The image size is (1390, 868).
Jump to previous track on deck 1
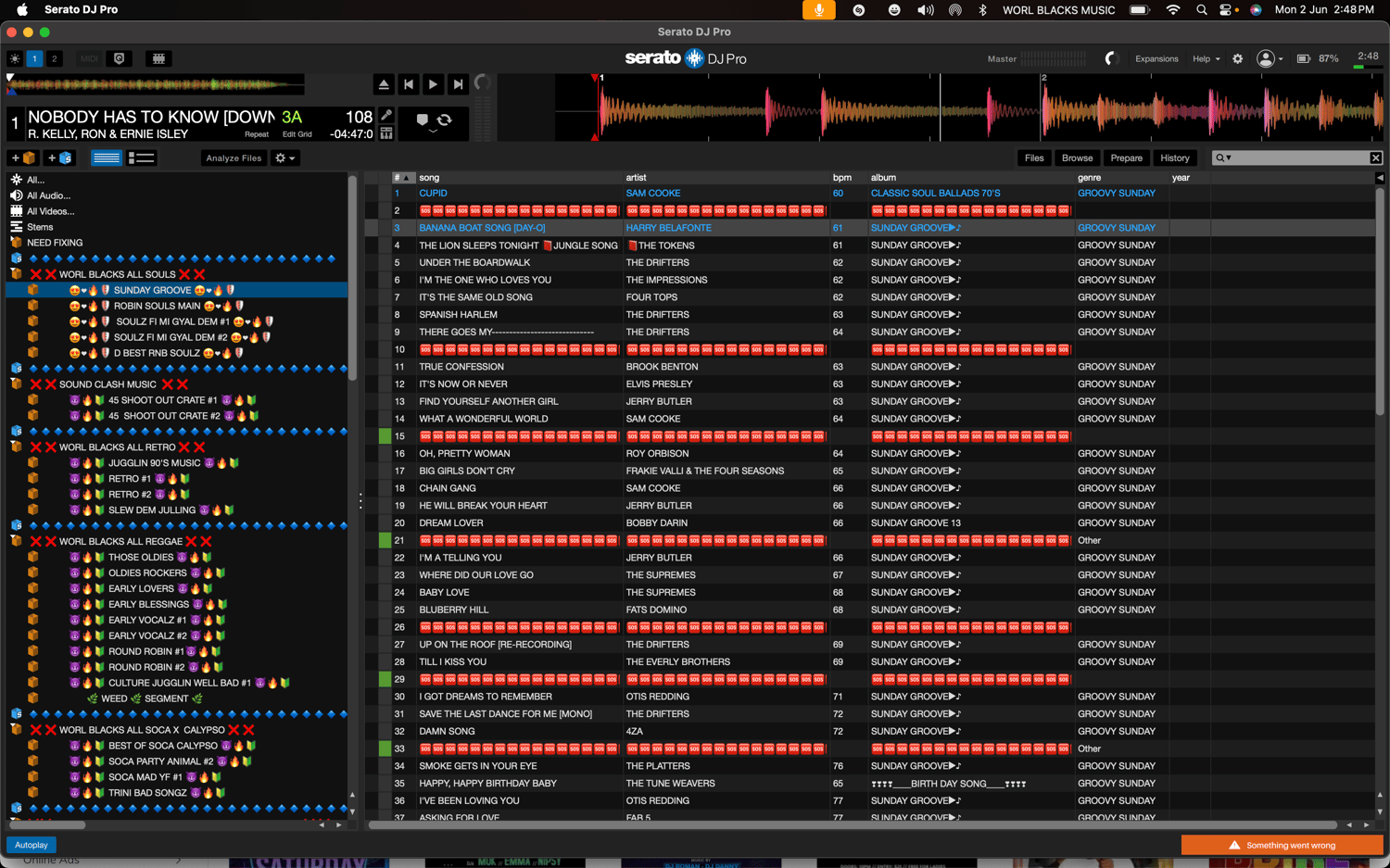(409, 84)
